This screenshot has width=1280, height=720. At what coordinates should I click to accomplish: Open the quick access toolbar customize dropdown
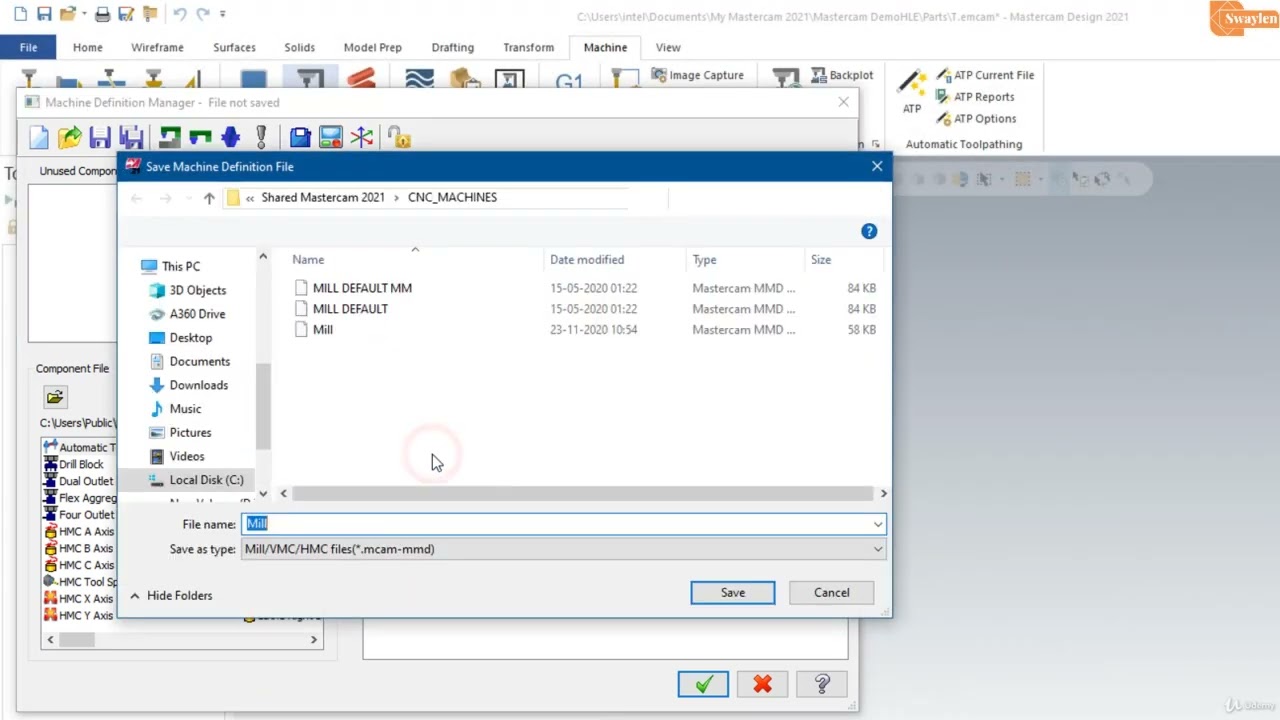pyautogui.click(x=222, y=14)
